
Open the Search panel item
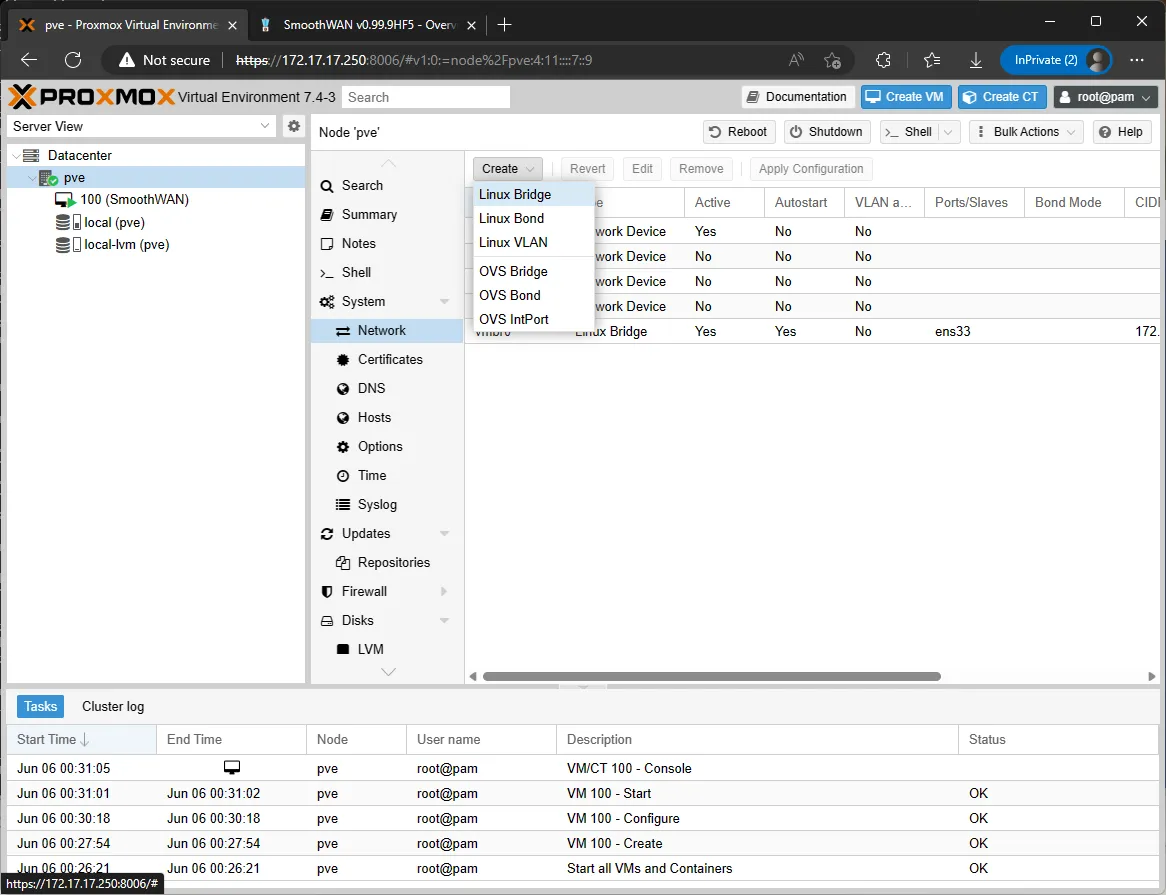point(387,186)
